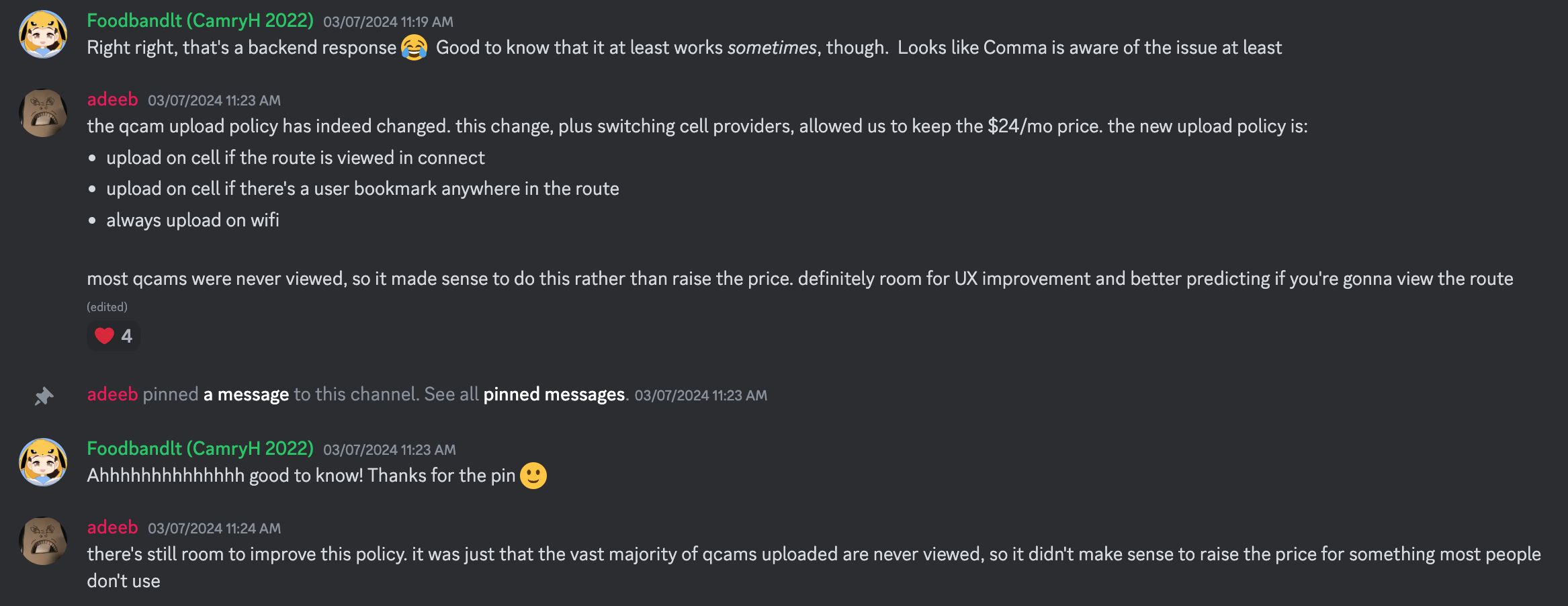Screen dimensions: 1568x606
Task: Click the 03/07/2024 11:19 AM timestamp
Action: 388,22
